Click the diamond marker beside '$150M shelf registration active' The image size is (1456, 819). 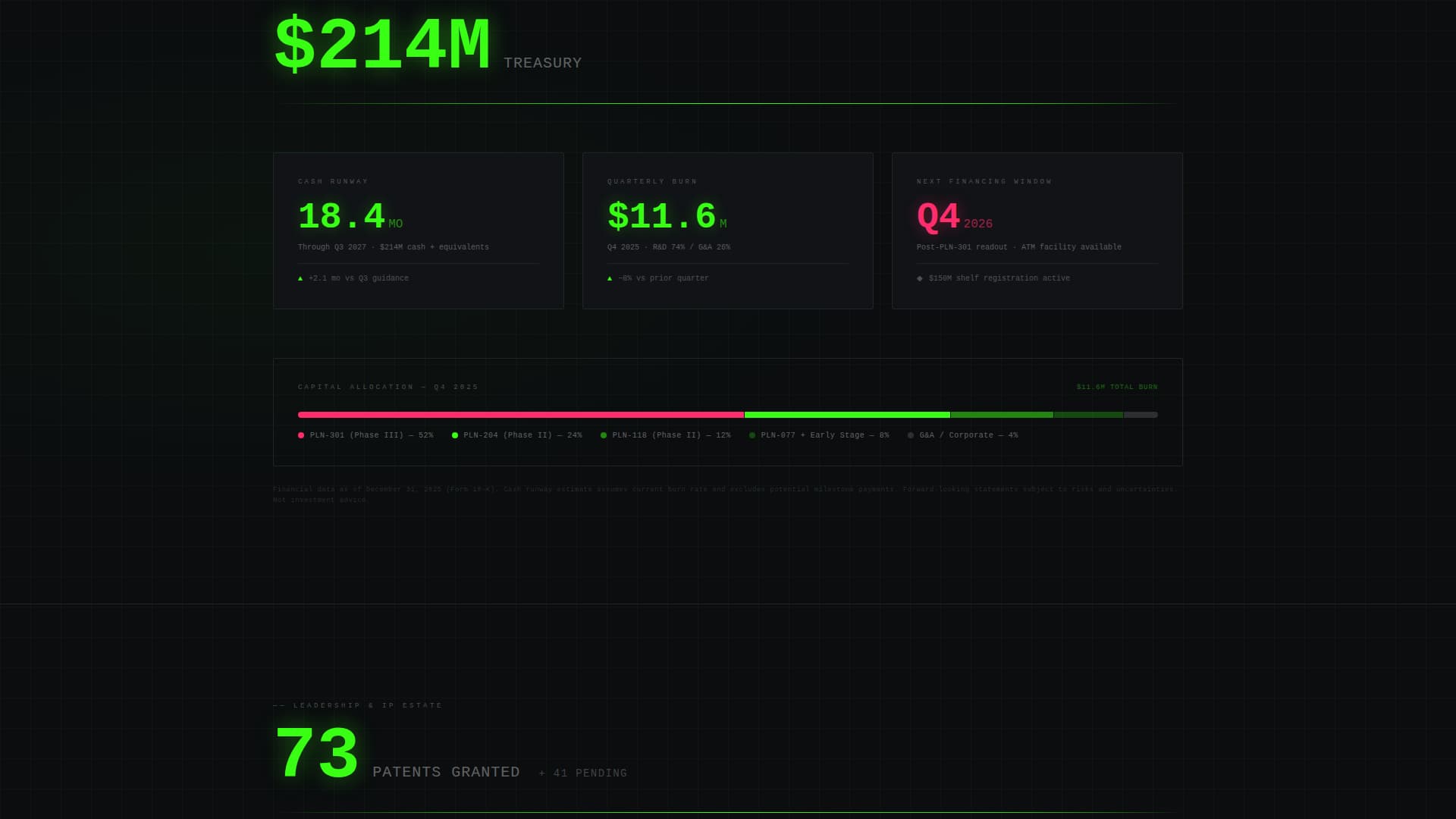pos(920,278)
